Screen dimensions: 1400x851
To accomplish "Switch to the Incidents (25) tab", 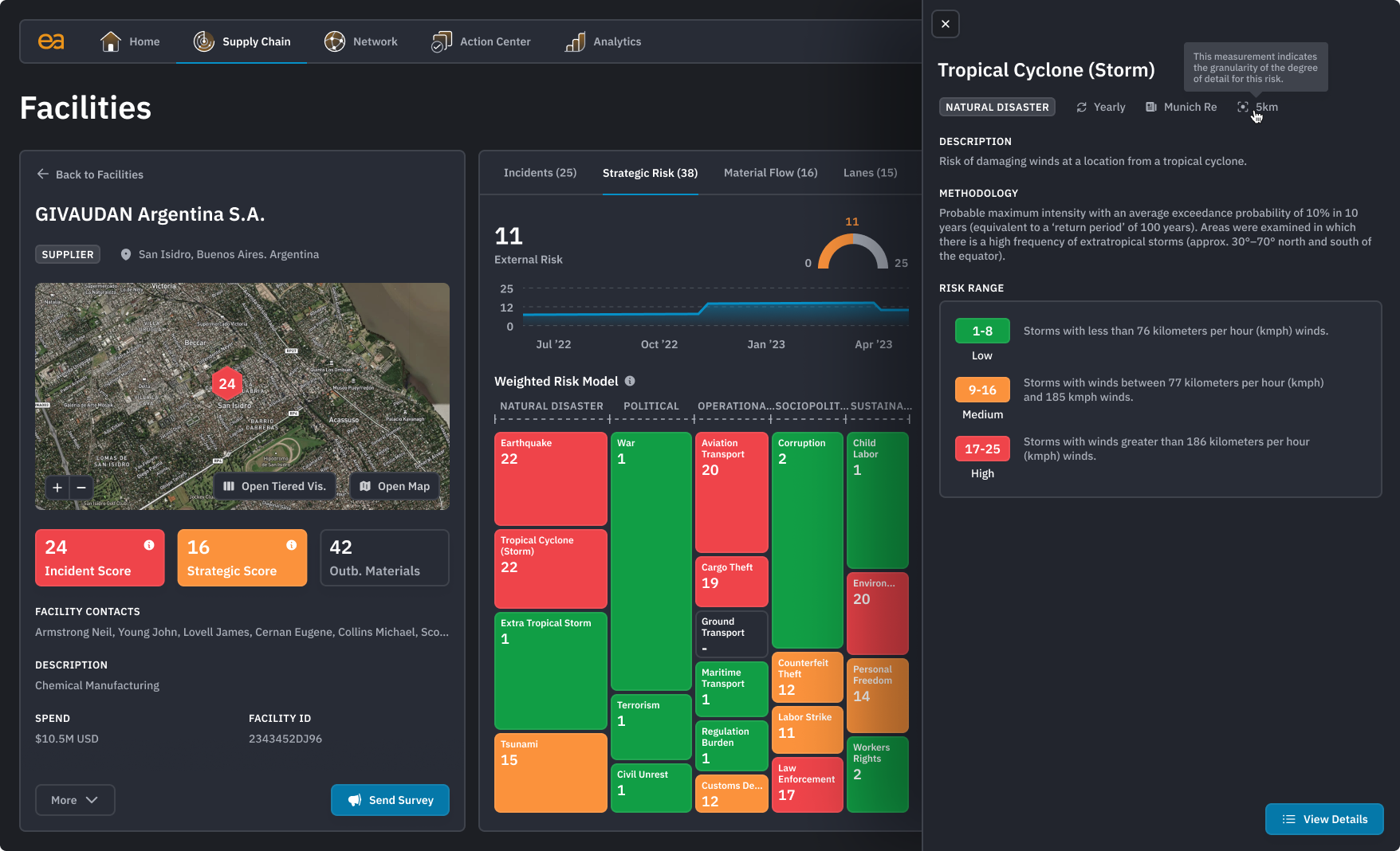I will coord(540,173).
